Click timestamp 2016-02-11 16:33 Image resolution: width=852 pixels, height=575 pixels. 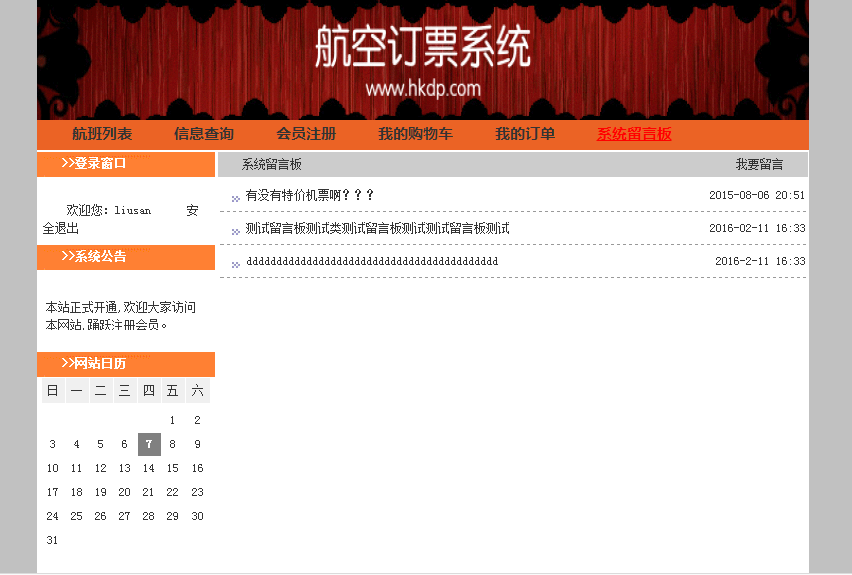pyautogui.click(x=757, y=228)
